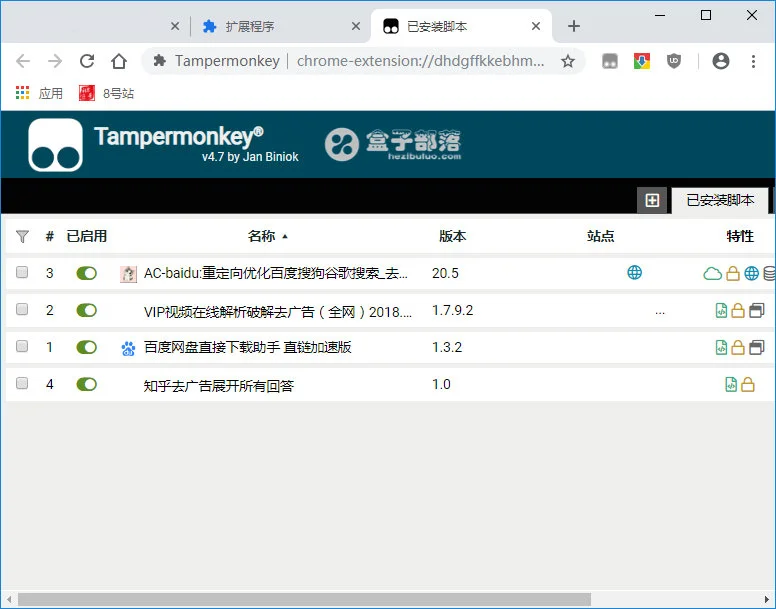Viewport: 776px width, 609px height.
Task: Open 百度网盘直接下载助手 直链加速版 script
Action: (x=247, y=347)
